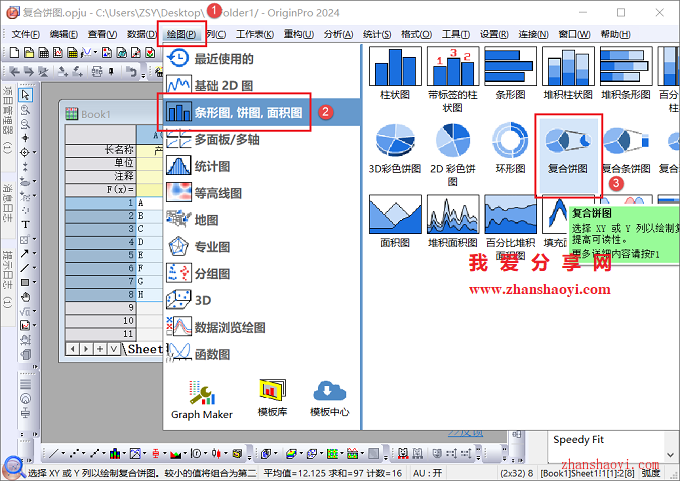Choose the 2D 彩色饼图 icon

(453, 140)
